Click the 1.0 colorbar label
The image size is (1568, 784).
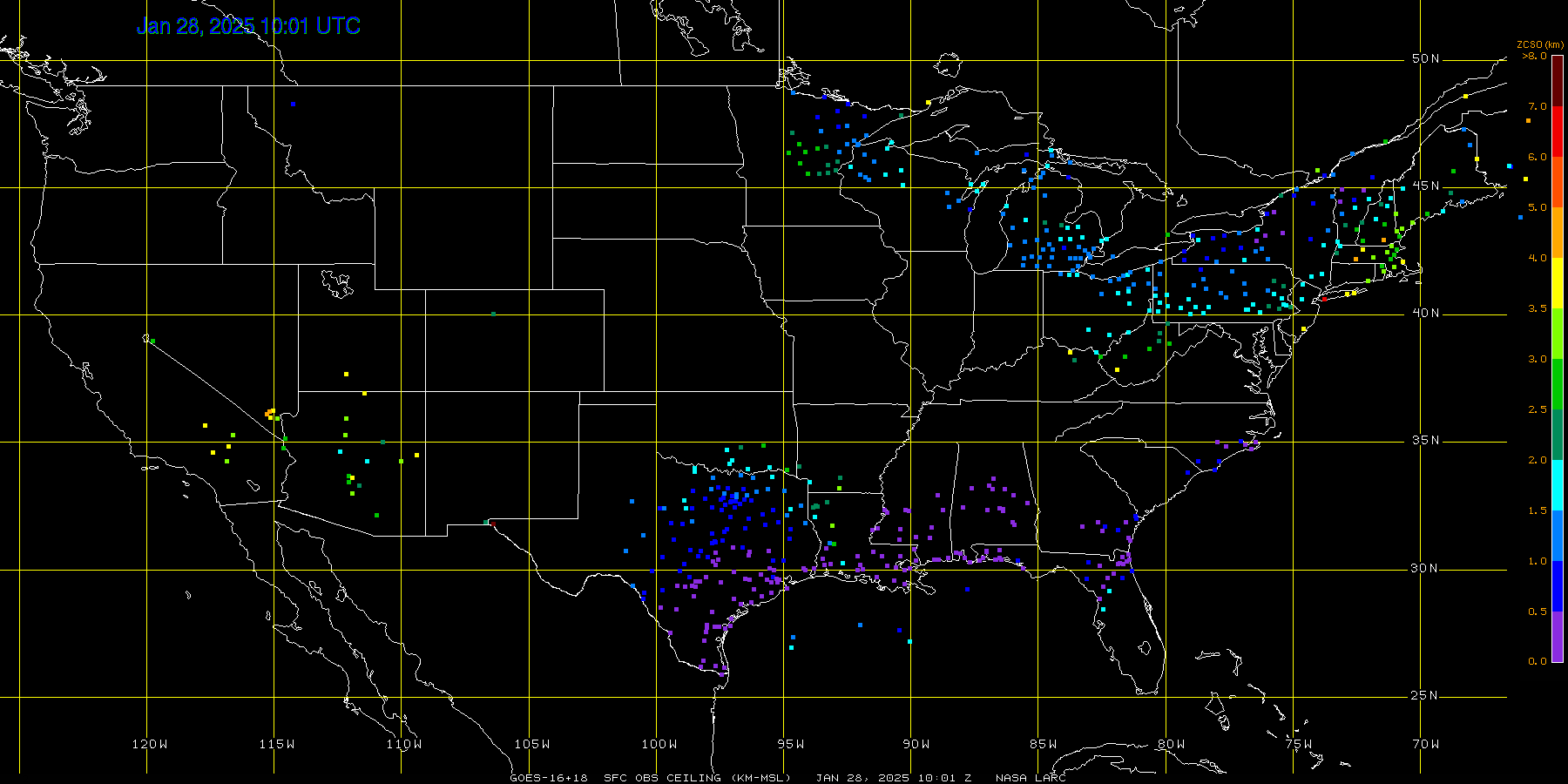coord(1538,561)
